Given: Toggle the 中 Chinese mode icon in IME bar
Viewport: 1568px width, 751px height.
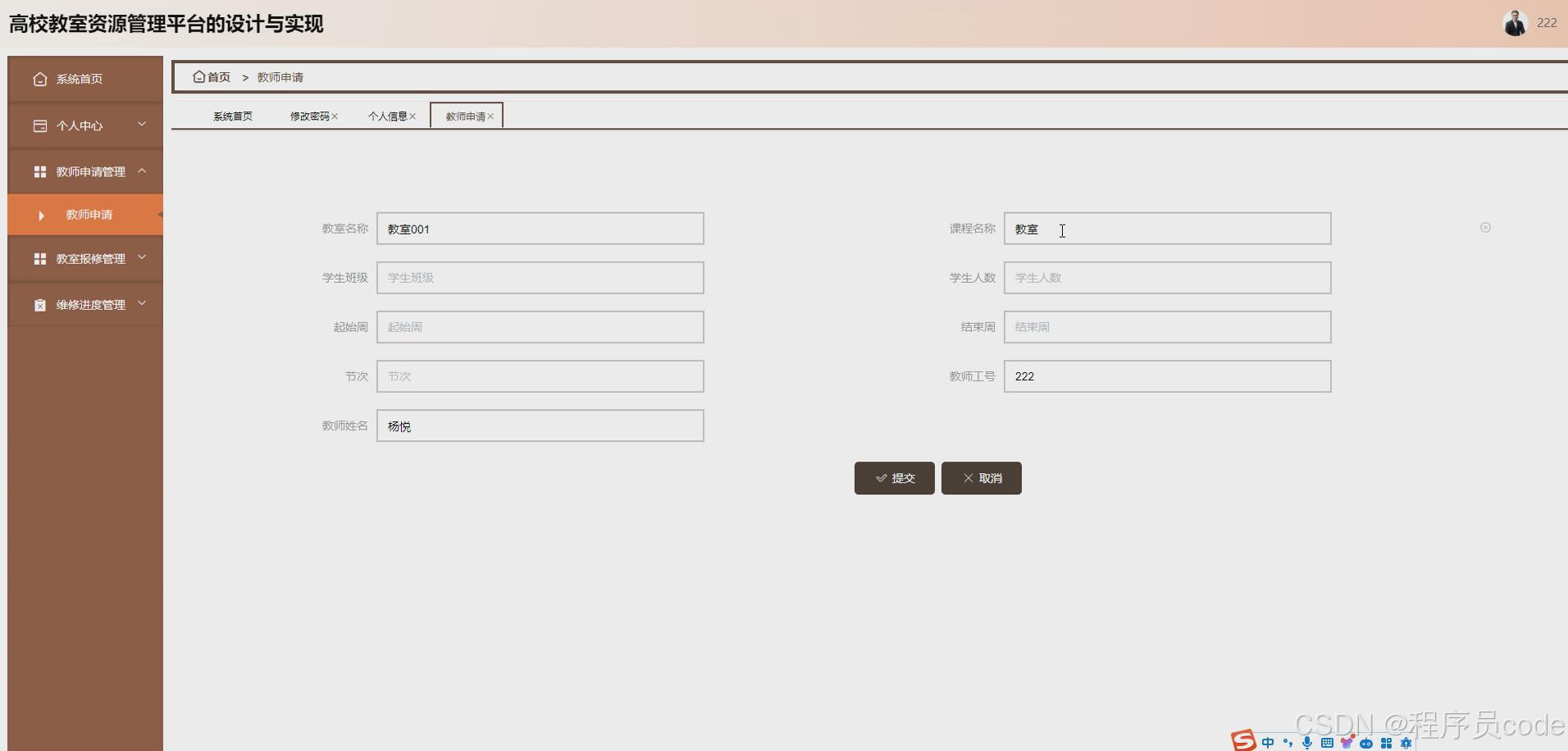Looking at the screenshot, I should [1268, 742].
